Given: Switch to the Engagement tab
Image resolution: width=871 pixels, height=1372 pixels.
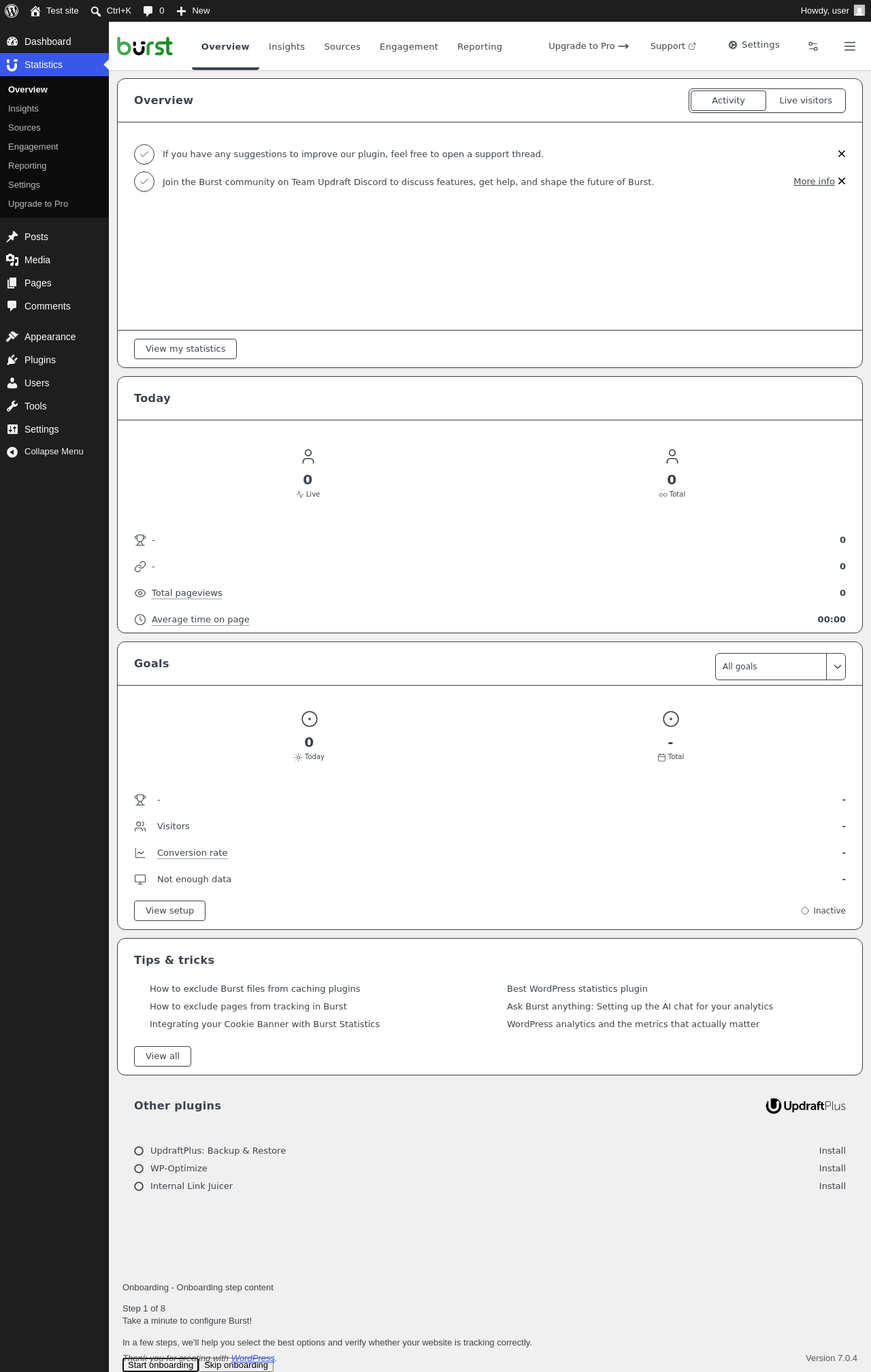Looking at the screenshot, I should pos(409,46).
